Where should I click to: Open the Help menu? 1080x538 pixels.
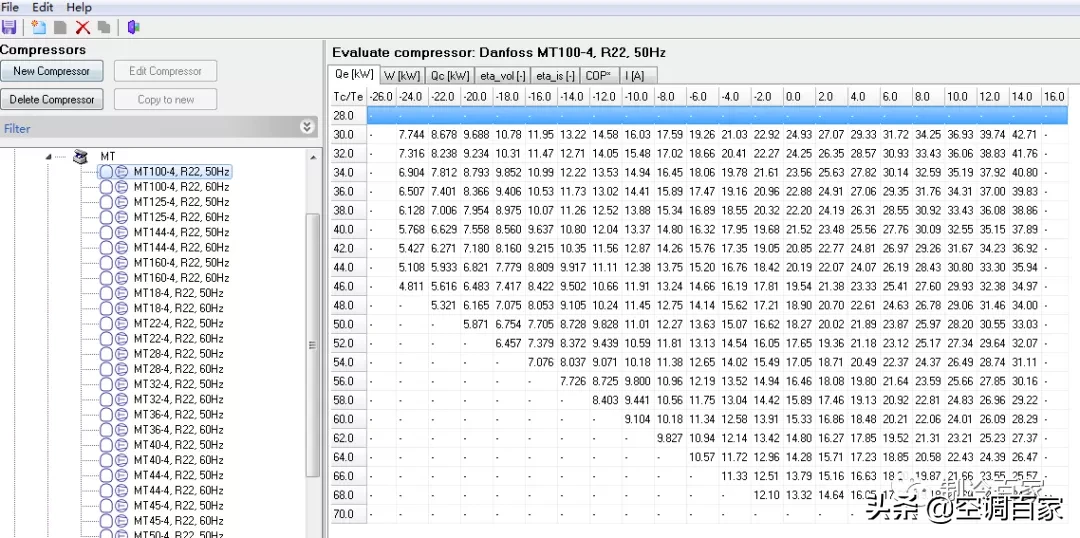click(79, 8)
